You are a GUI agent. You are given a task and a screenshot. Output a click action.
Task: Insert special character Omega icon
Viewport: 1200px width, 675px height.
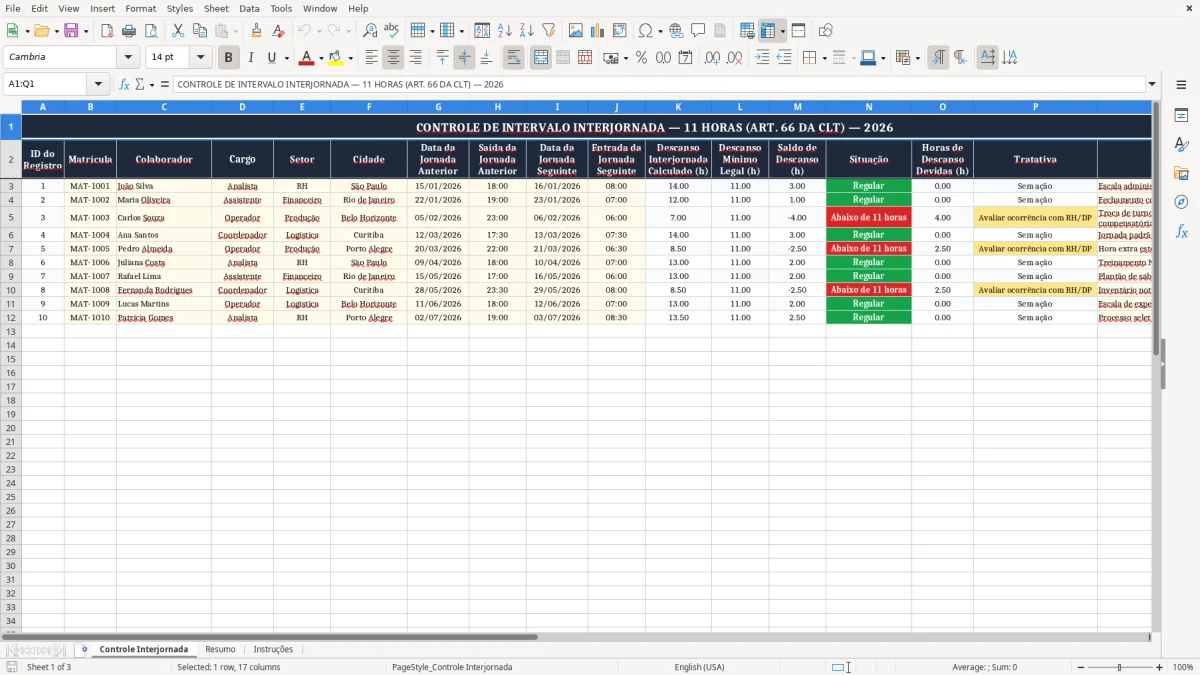tap(646, 31)
